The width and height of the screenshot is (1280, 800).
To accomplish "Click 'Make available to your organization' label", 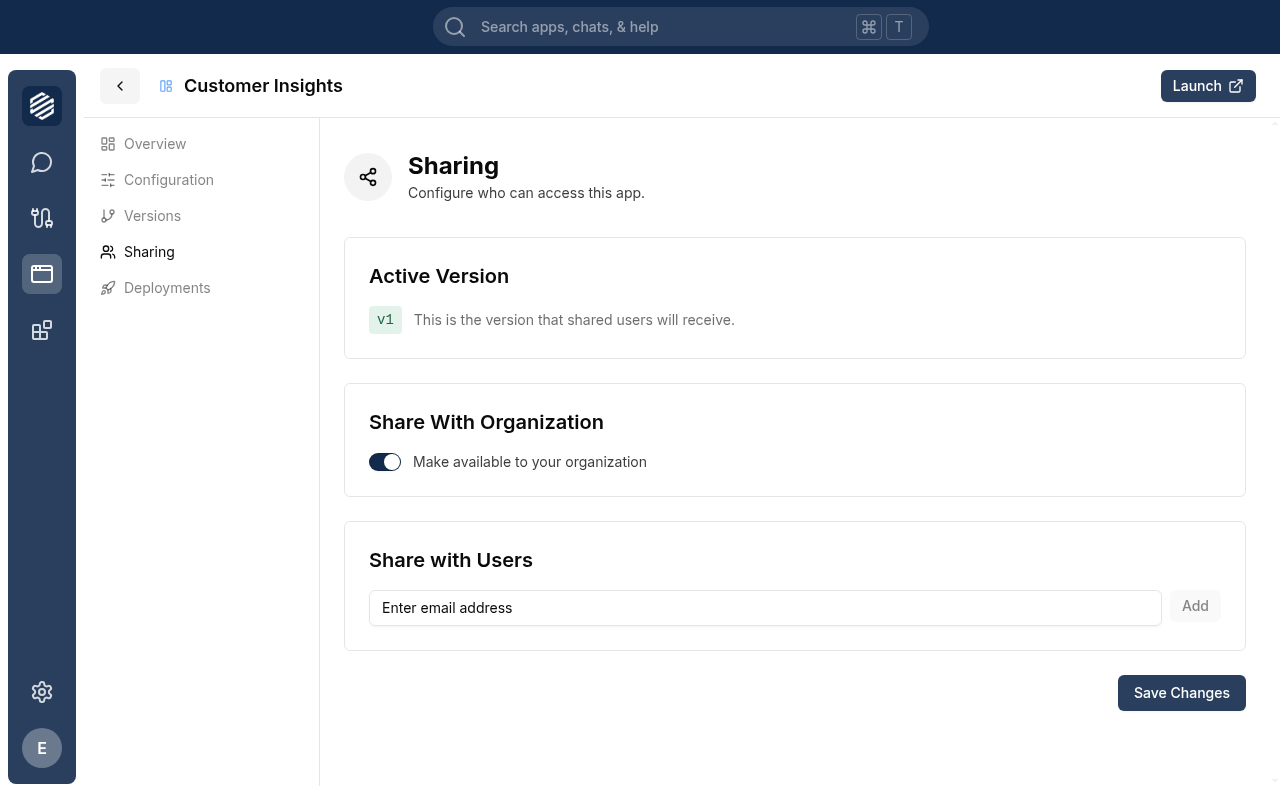I will pos(530,462).
